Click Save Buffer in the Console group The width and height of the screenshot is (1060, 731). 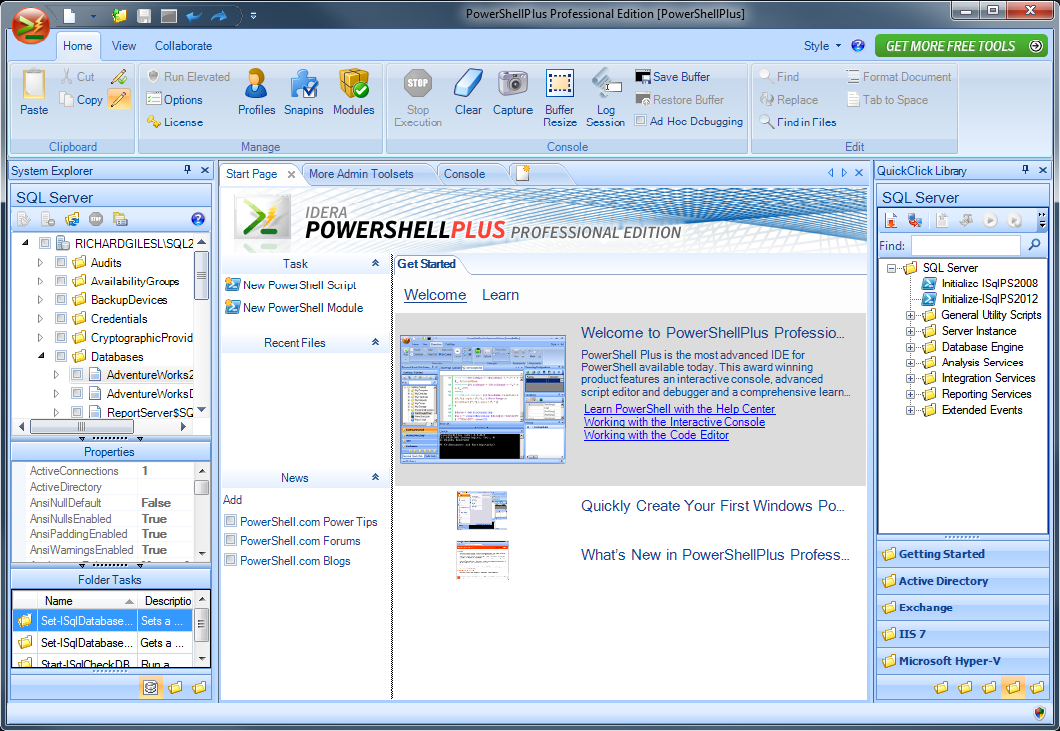[673, 76]
